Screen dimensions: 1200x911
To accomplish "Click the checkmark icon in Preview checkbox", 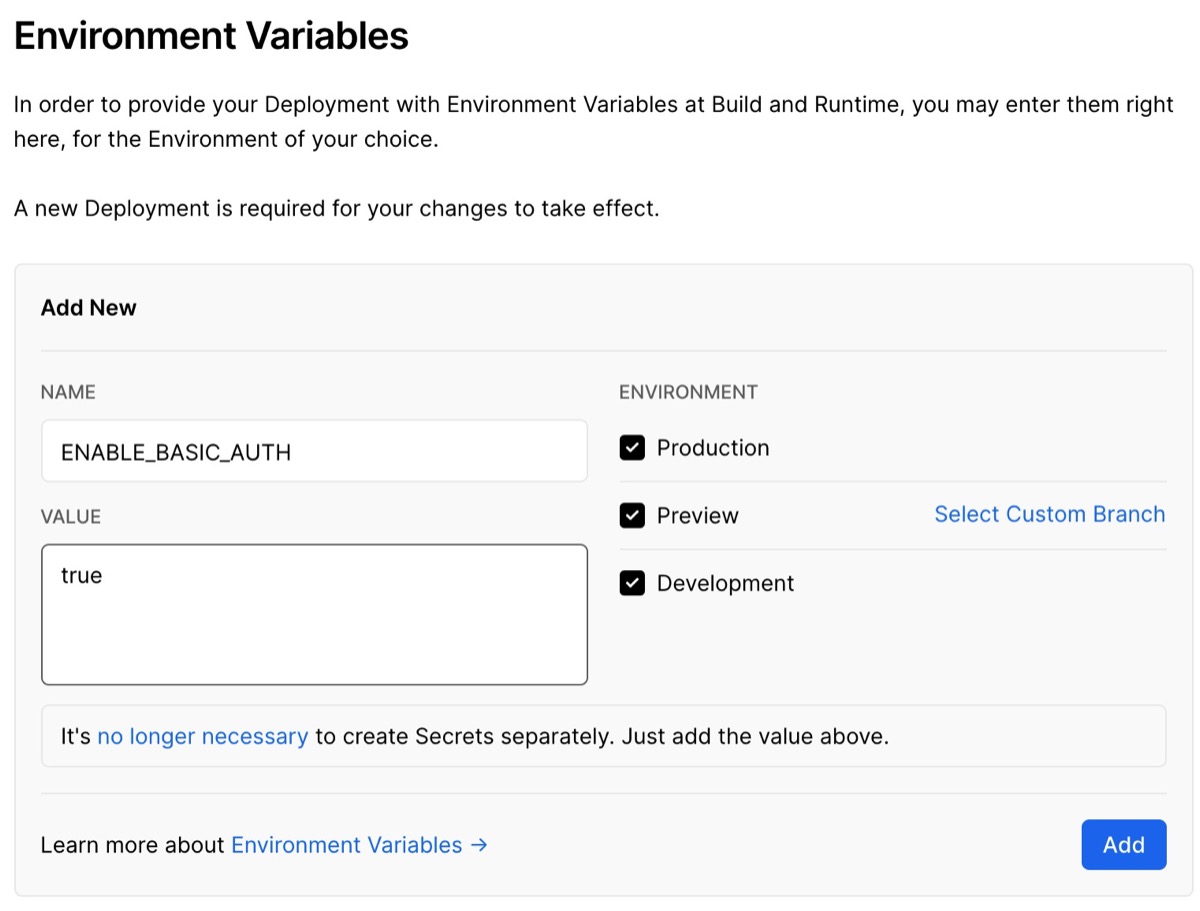I will pyautogui.click(x=631, y=515).
